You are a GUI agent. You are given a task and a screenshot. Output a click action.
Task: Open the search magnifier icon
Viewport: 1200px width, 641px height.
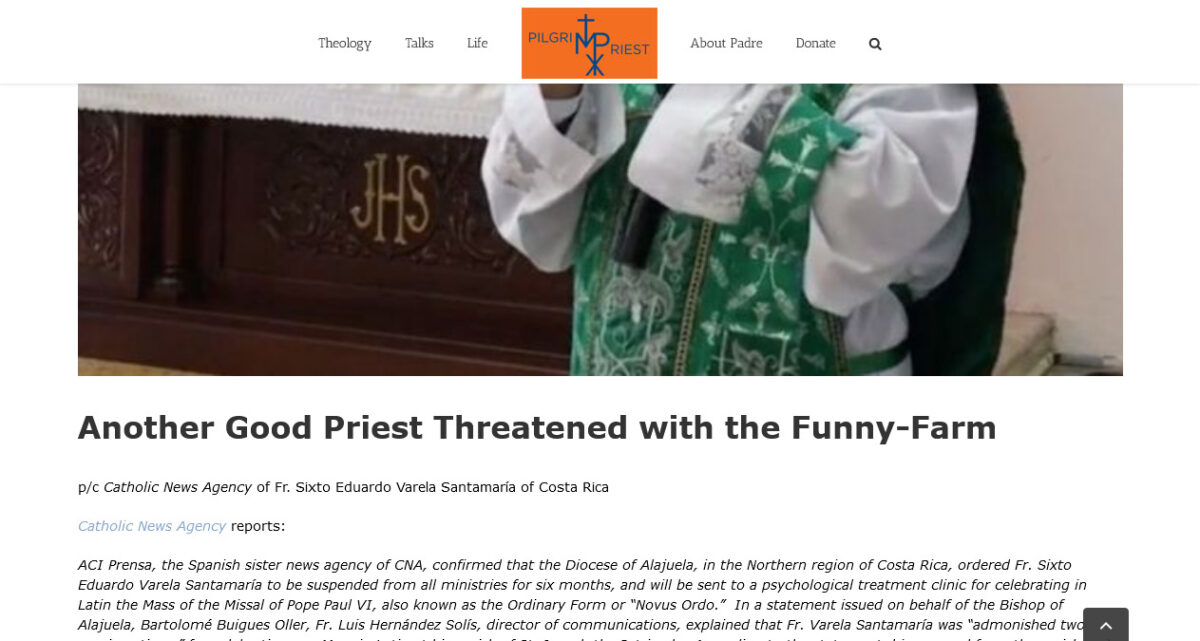875,44
